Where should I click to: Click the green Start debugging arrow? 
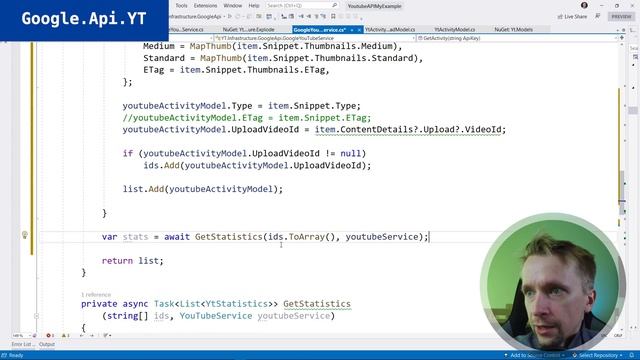tap(230, 17)
